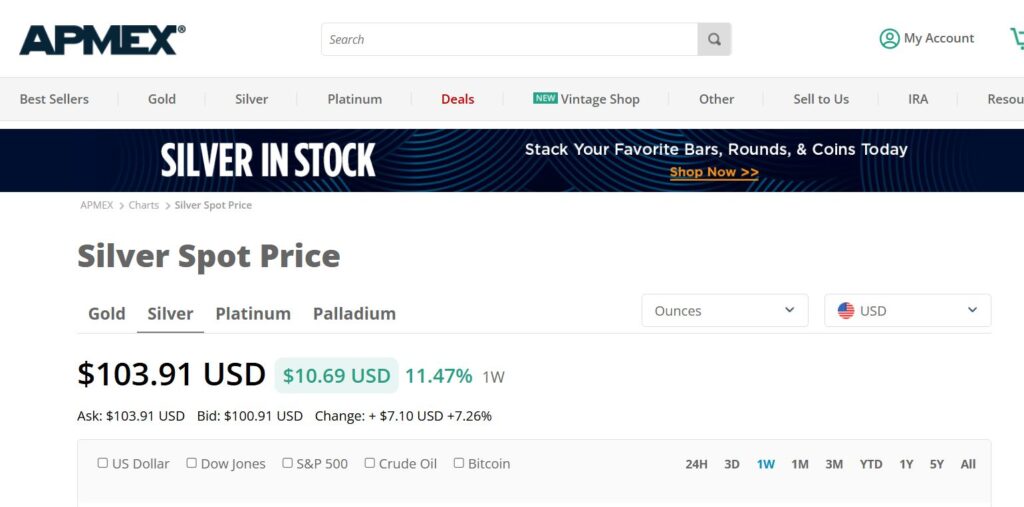Go to the Vintage Shop menu
This screenshot has width=1024, height=507.
[599, 99]
